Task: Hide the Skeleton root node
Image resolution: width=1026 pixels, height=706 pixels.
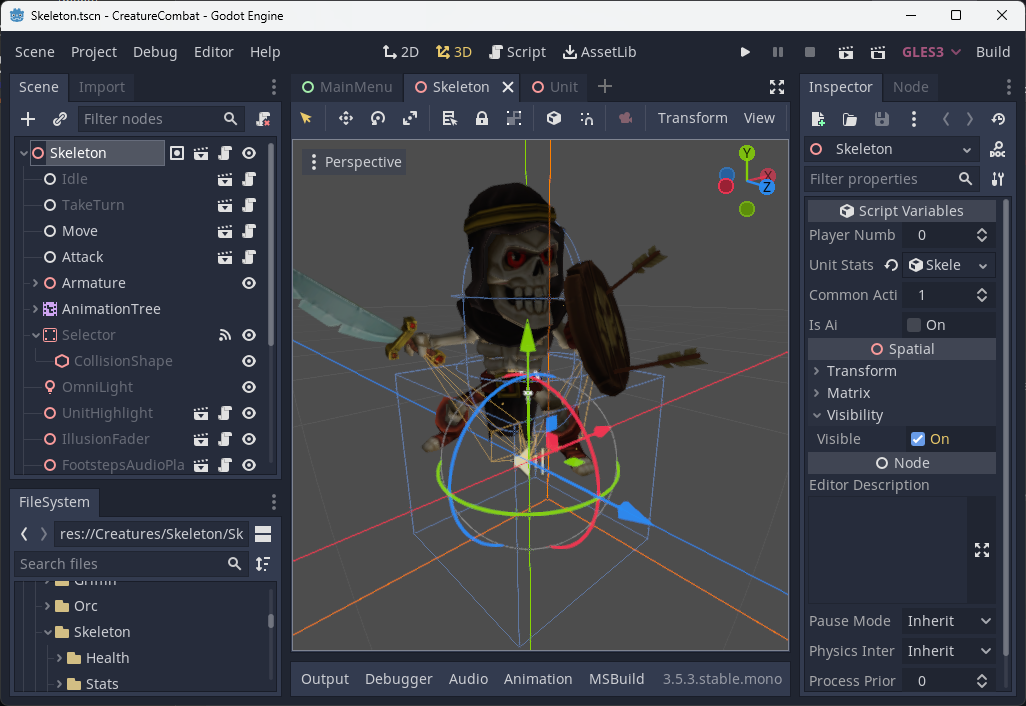Action: point(249,153)
